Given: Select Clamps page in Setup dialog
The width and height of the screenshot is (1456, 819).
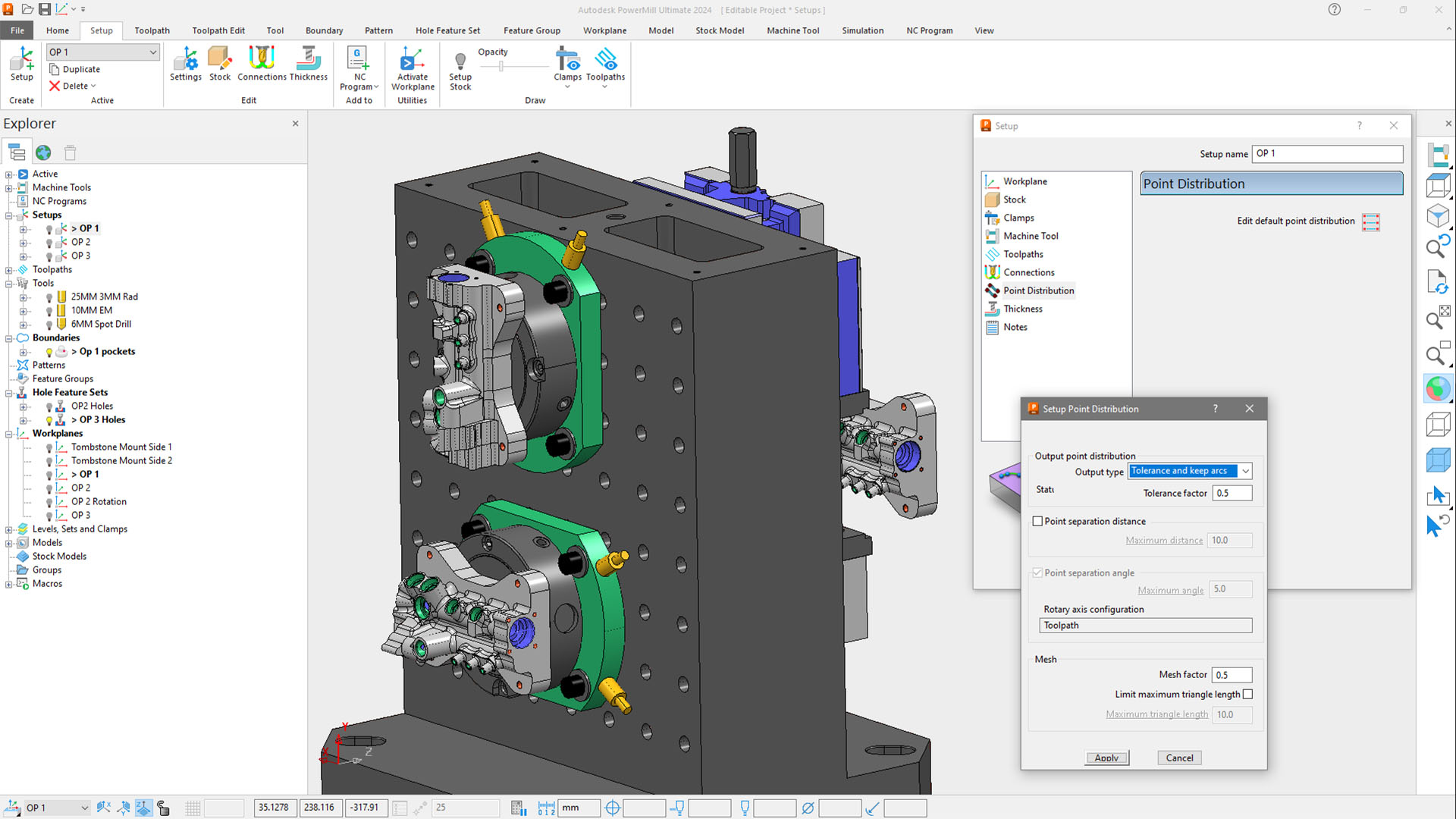Looking at the screenshot, I should tap(1018, 218).
